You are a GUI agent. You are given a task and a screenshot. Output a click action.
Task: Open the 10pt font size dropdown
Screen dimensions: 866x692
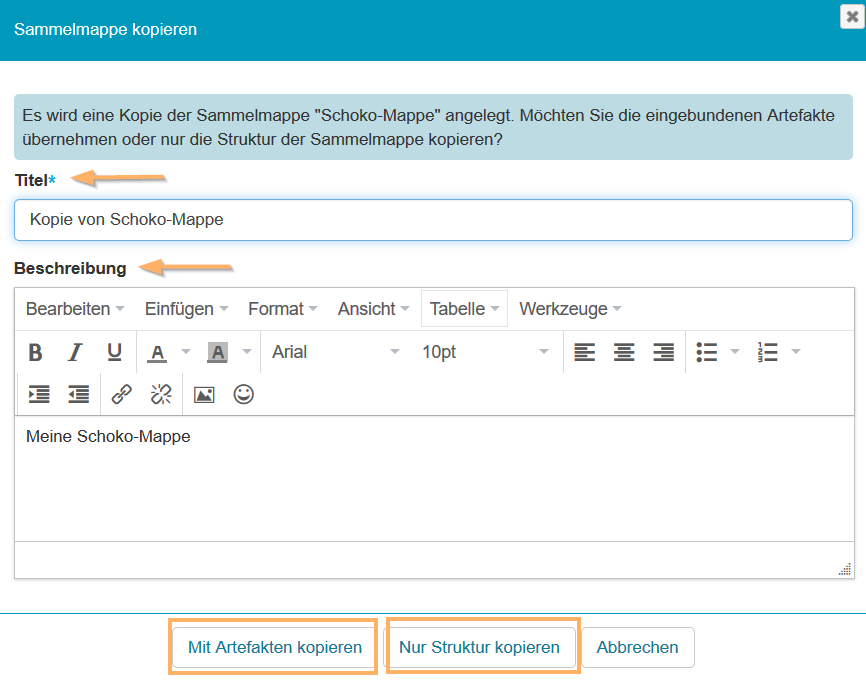[x=485, y=352]
